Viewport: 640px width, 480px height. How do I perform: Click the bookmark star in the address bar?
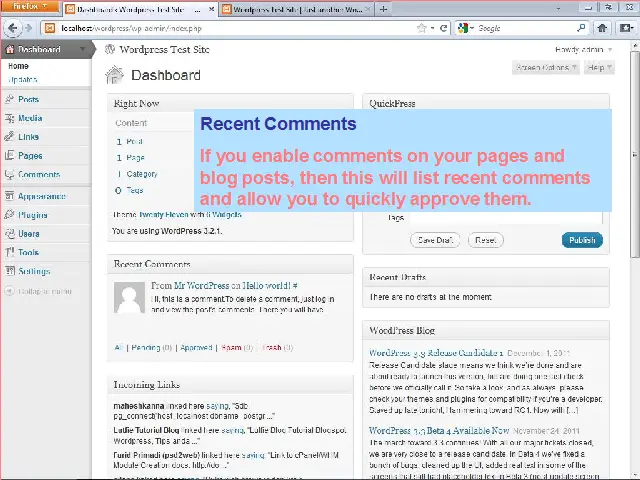422,28
